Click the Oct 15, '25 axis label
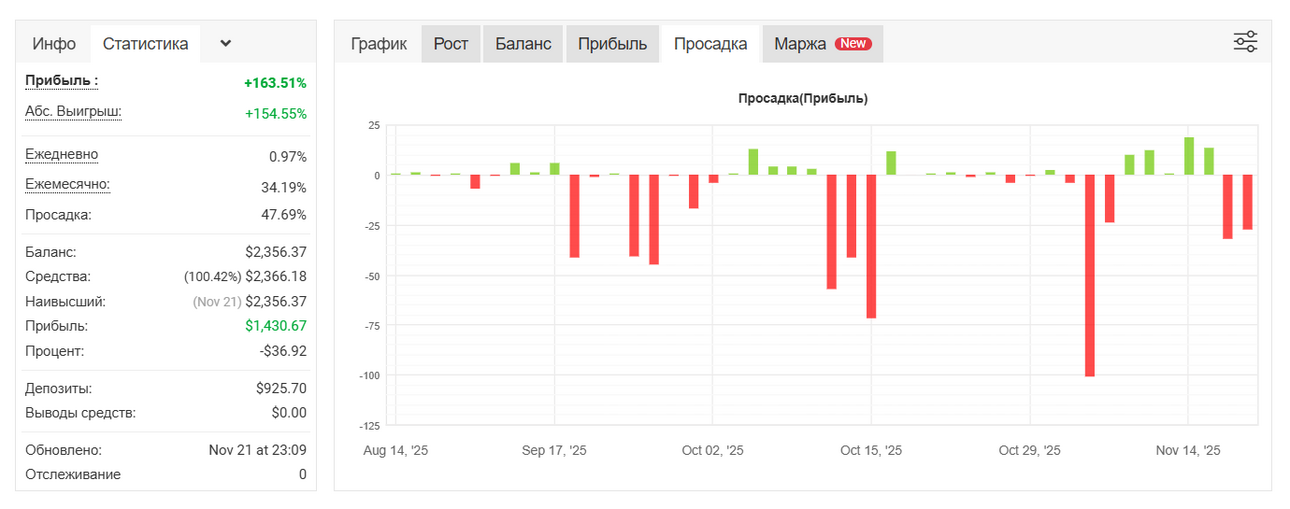The width and height of the screenshot is (1290, 509). [871, 451]
